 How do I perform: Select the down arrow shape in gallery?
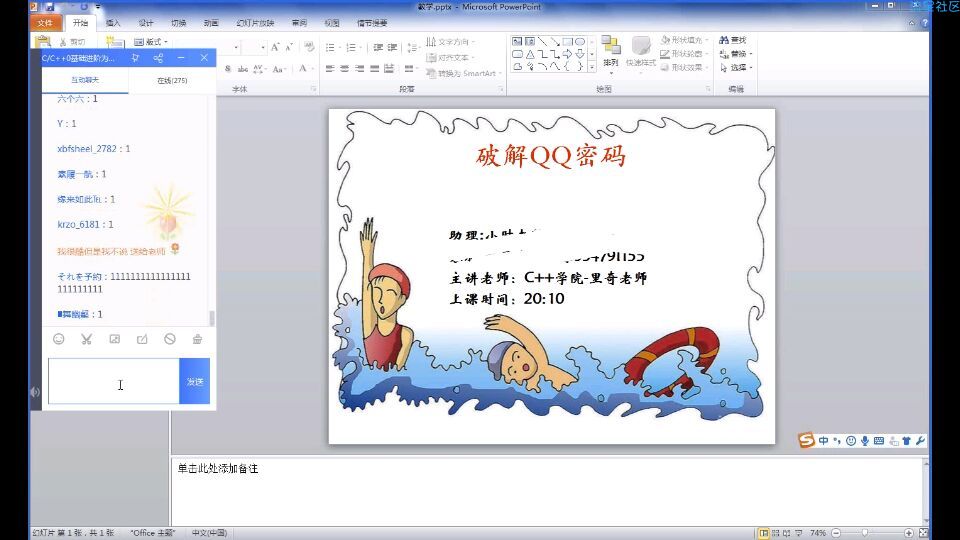[x=579, y=54]
